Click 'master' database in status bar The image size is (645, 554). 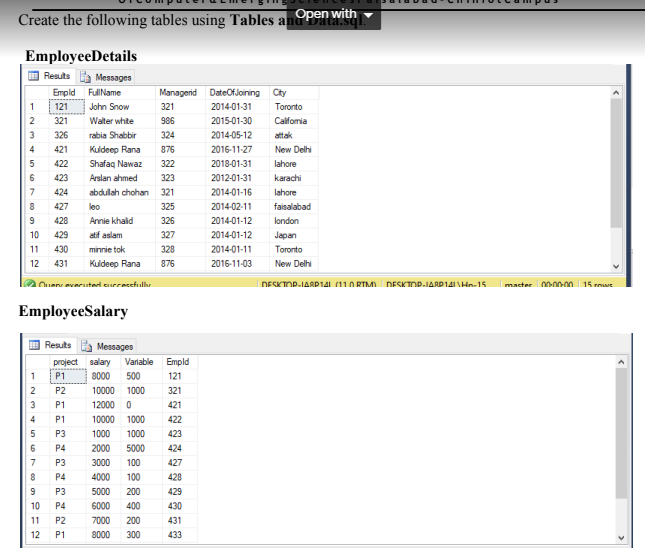pos(518,284)
